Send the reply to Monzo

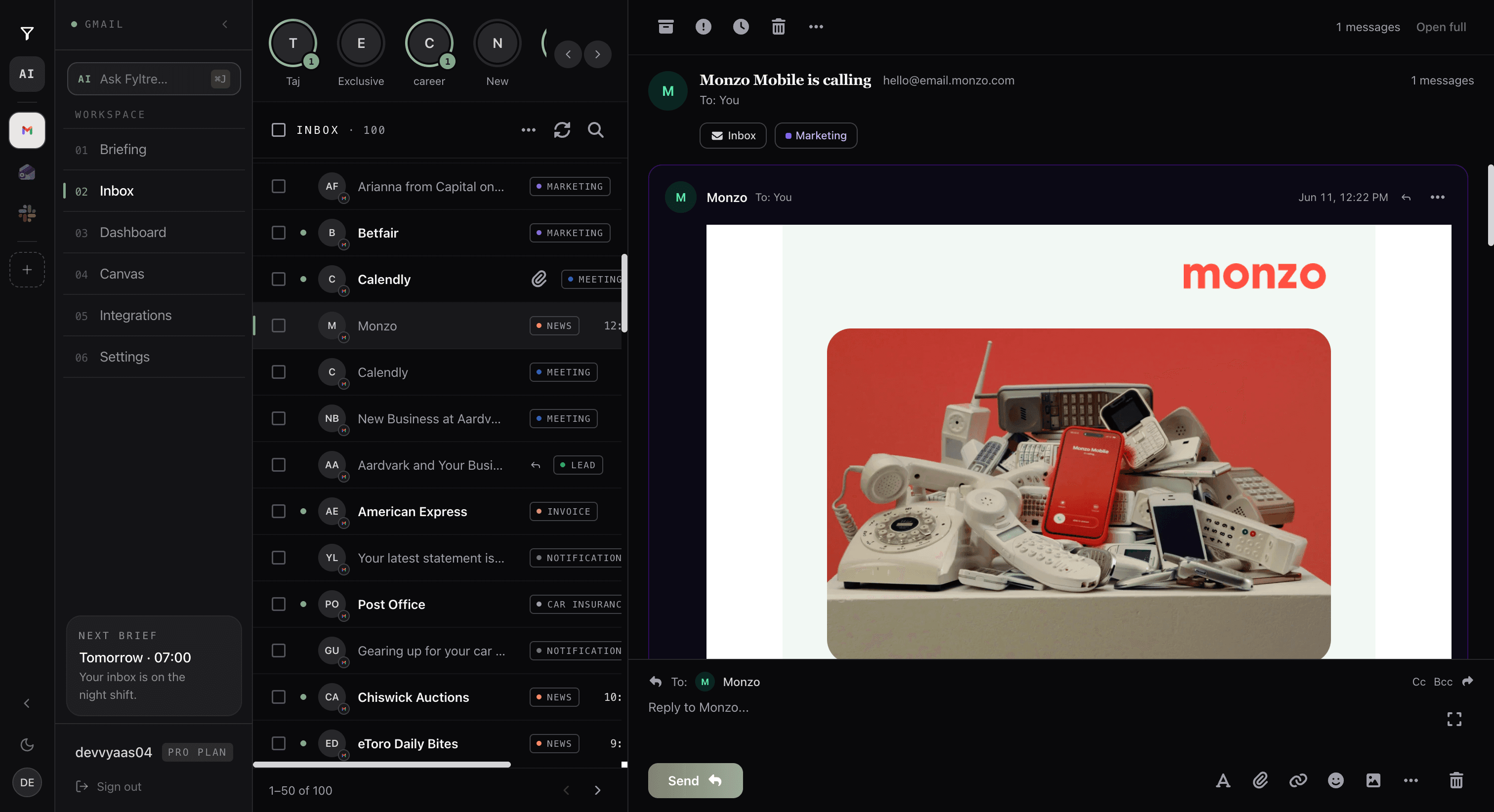[695, 781]
